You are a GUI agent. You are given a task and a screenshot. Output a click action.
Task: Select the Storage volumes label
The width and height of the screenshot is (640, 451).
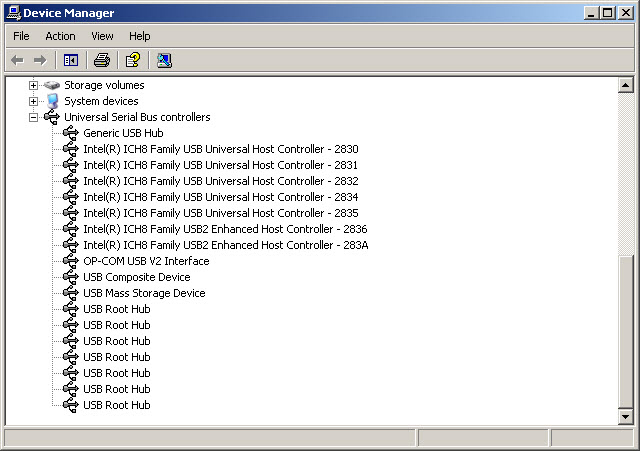[x=104, y=85]
